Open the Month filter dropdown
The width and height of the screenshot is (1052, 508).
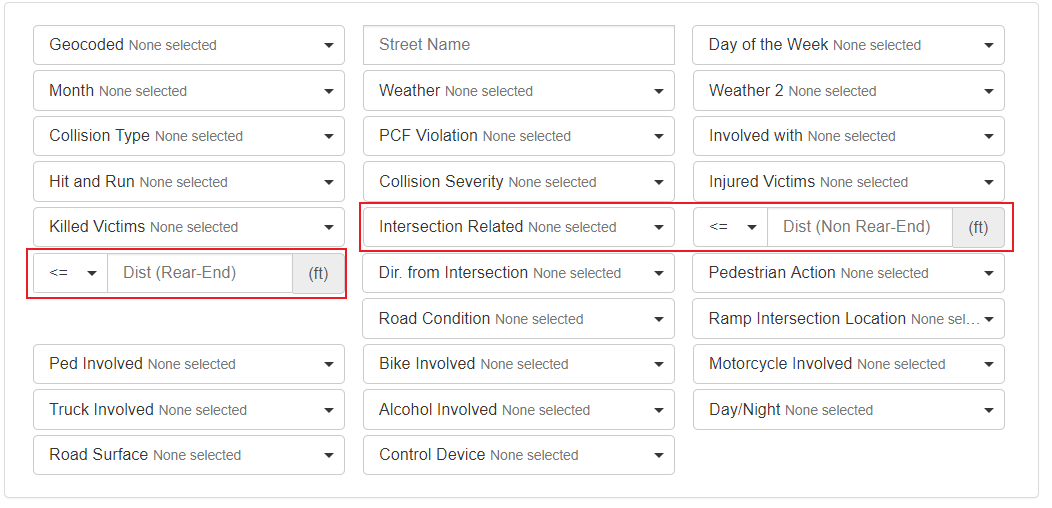point(188,91)
